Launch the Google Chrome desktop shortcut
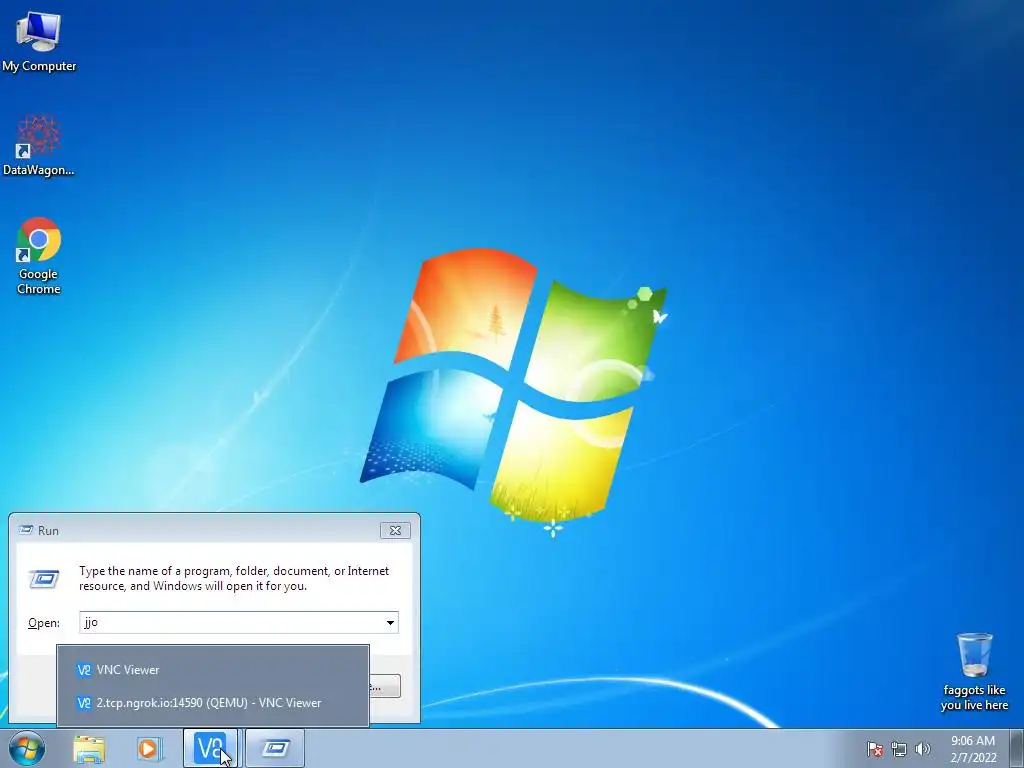1024x768 pixels. coord(39,255)
